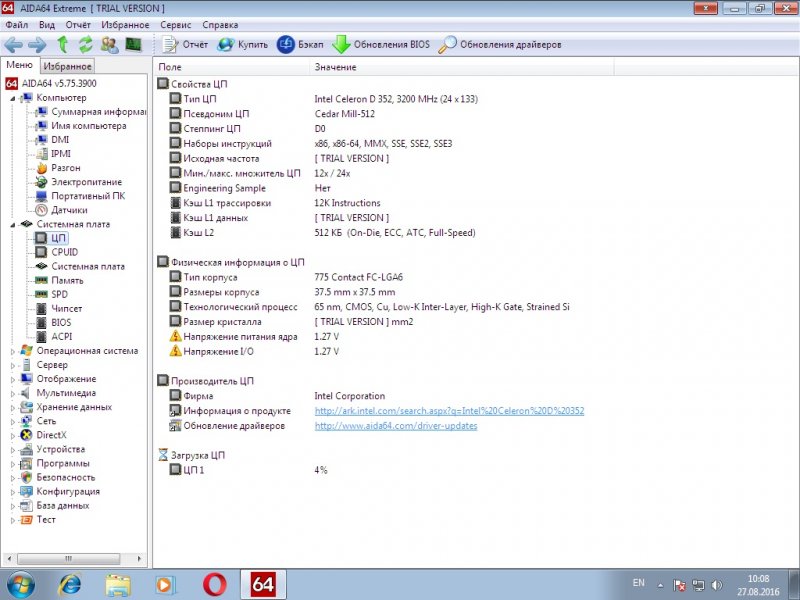Click the green Refresh arrows toolbar icon
Image resolution: width=800 pixels, height=600 pixels.
85,45
